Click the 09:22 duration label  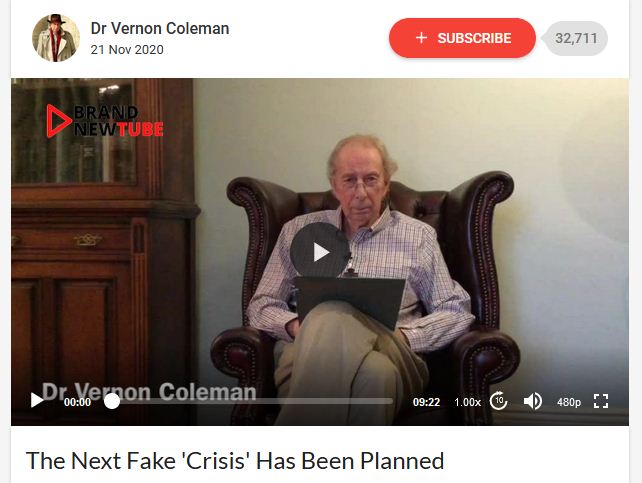coord(426,402)
